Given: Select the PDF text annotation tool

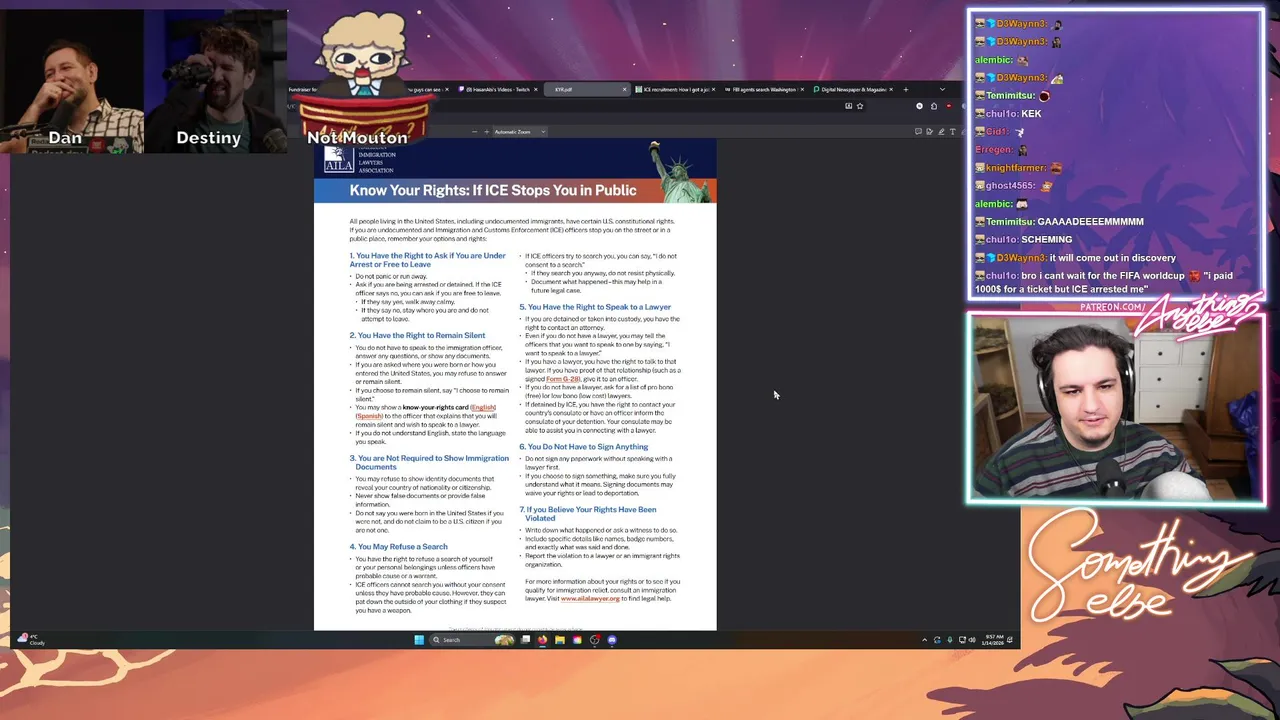Looking at the screenshot, I should pyautogui.click(x=952, y=131).
